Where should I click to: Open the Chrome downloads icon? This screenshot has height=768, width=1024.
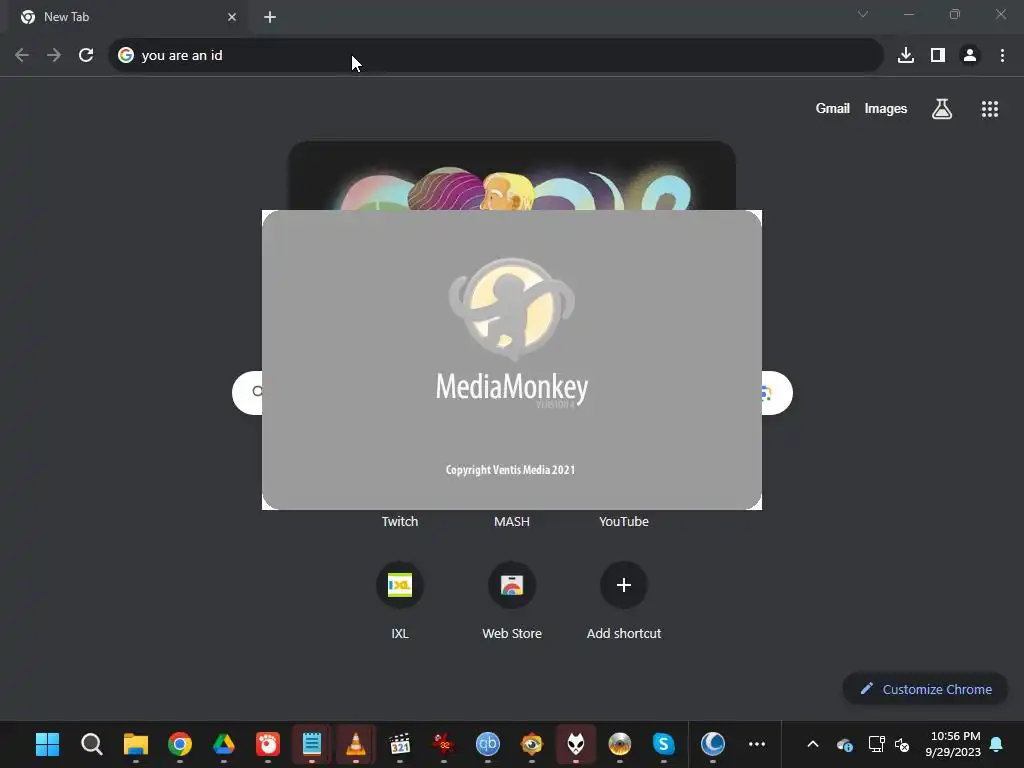point(906,56)
